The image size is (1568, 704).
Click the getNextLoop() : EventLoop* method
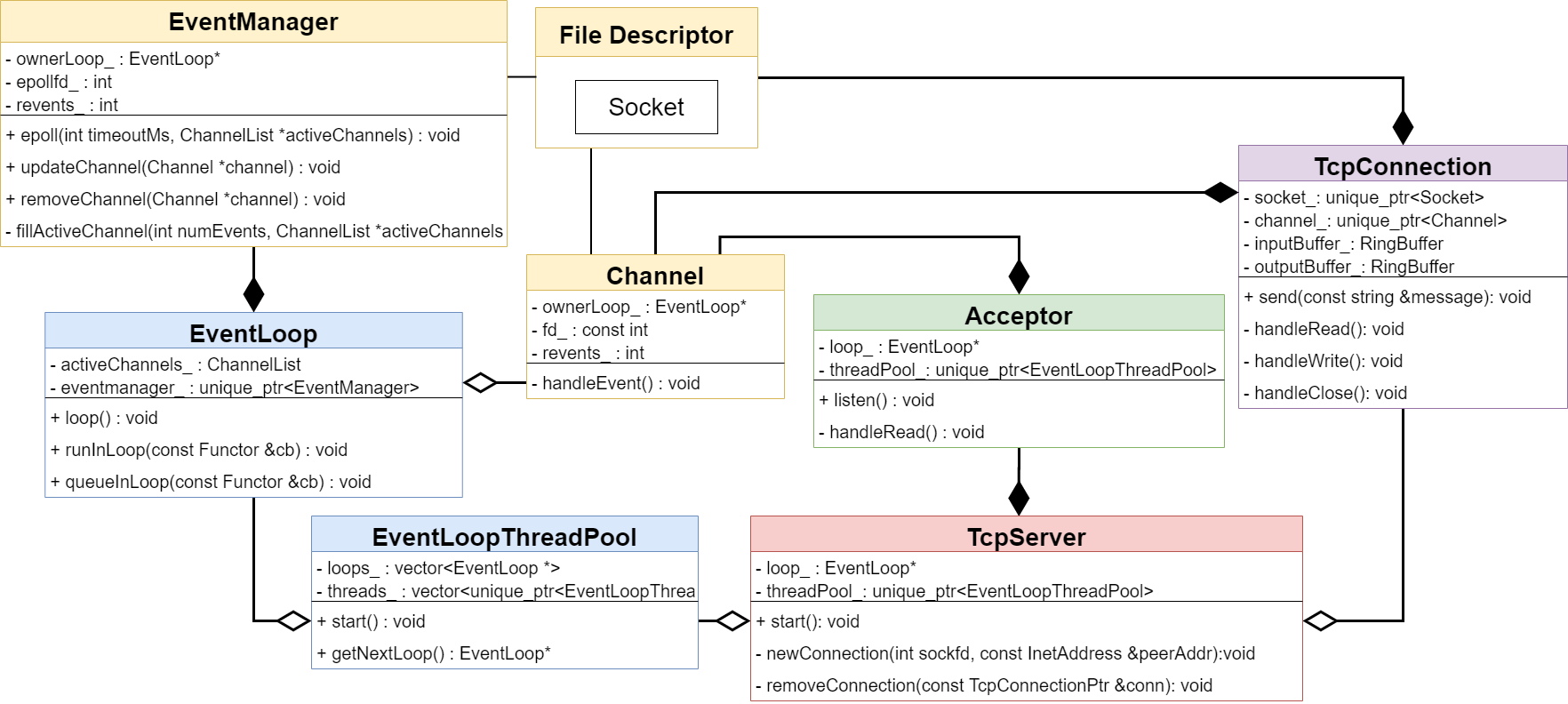tap(434, 654)
